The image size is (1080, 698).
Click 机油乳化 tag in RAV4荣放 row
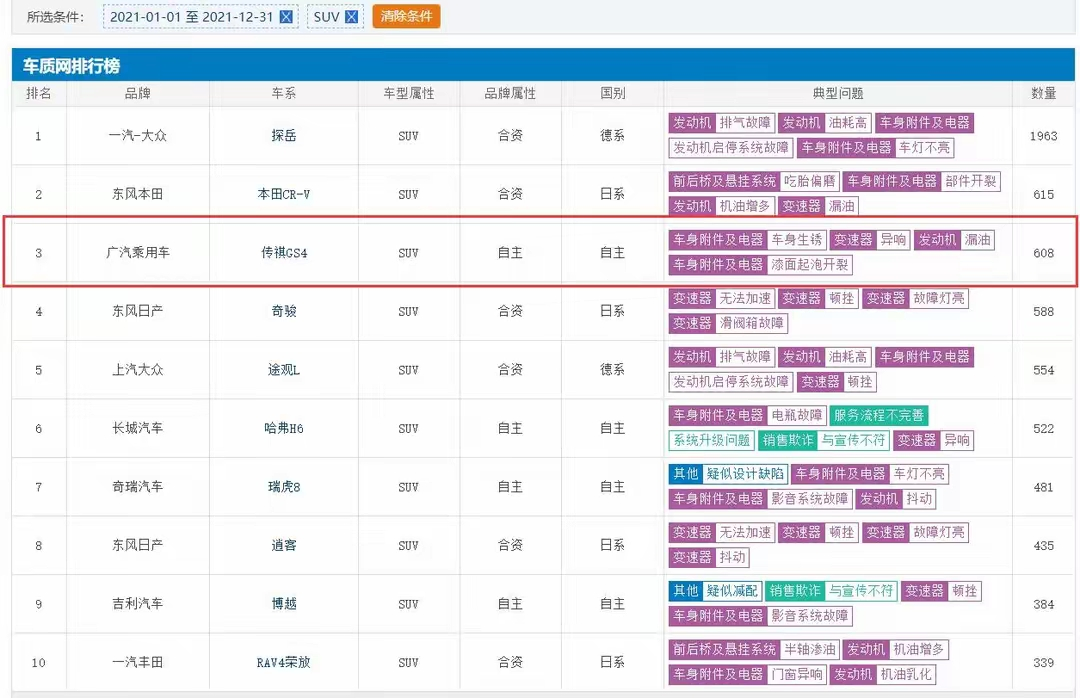click(x=906, y=675)
